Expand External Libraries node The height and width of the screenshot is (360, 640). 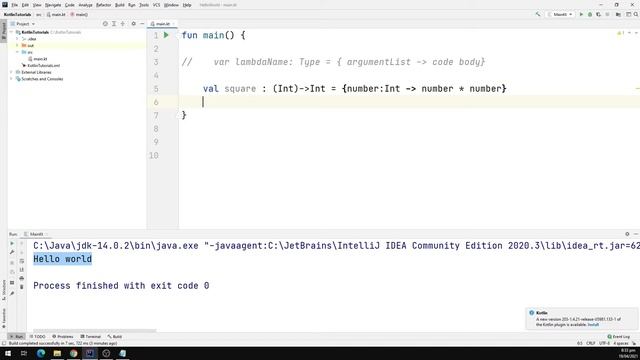12,72
